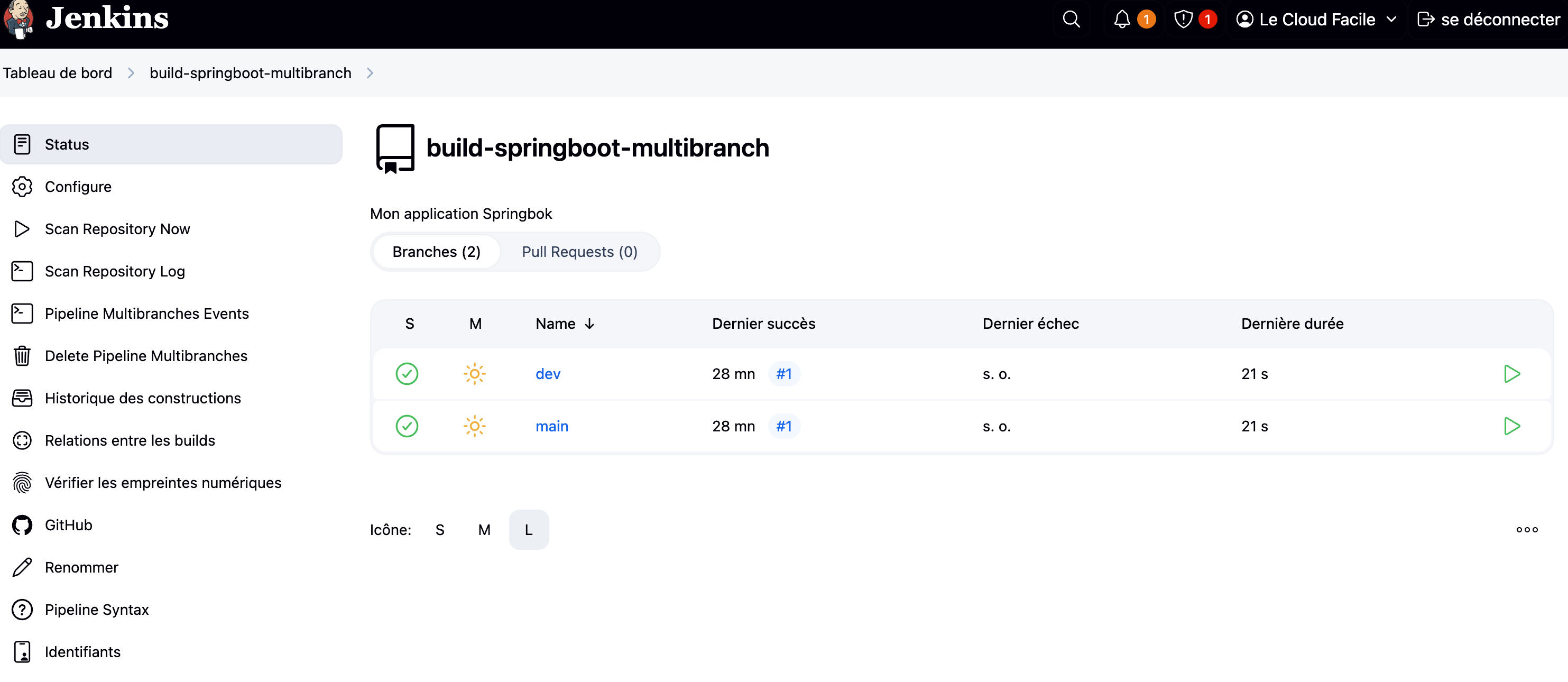Click the search magnifier icon in header
The width and height of the screenshot is (1568, 682).
pos(1071,20)
